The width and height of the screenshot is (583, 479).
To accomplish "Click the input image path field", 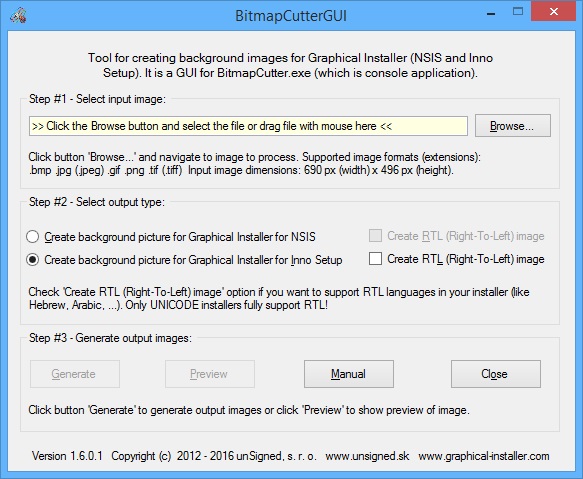I will point(248,126).
